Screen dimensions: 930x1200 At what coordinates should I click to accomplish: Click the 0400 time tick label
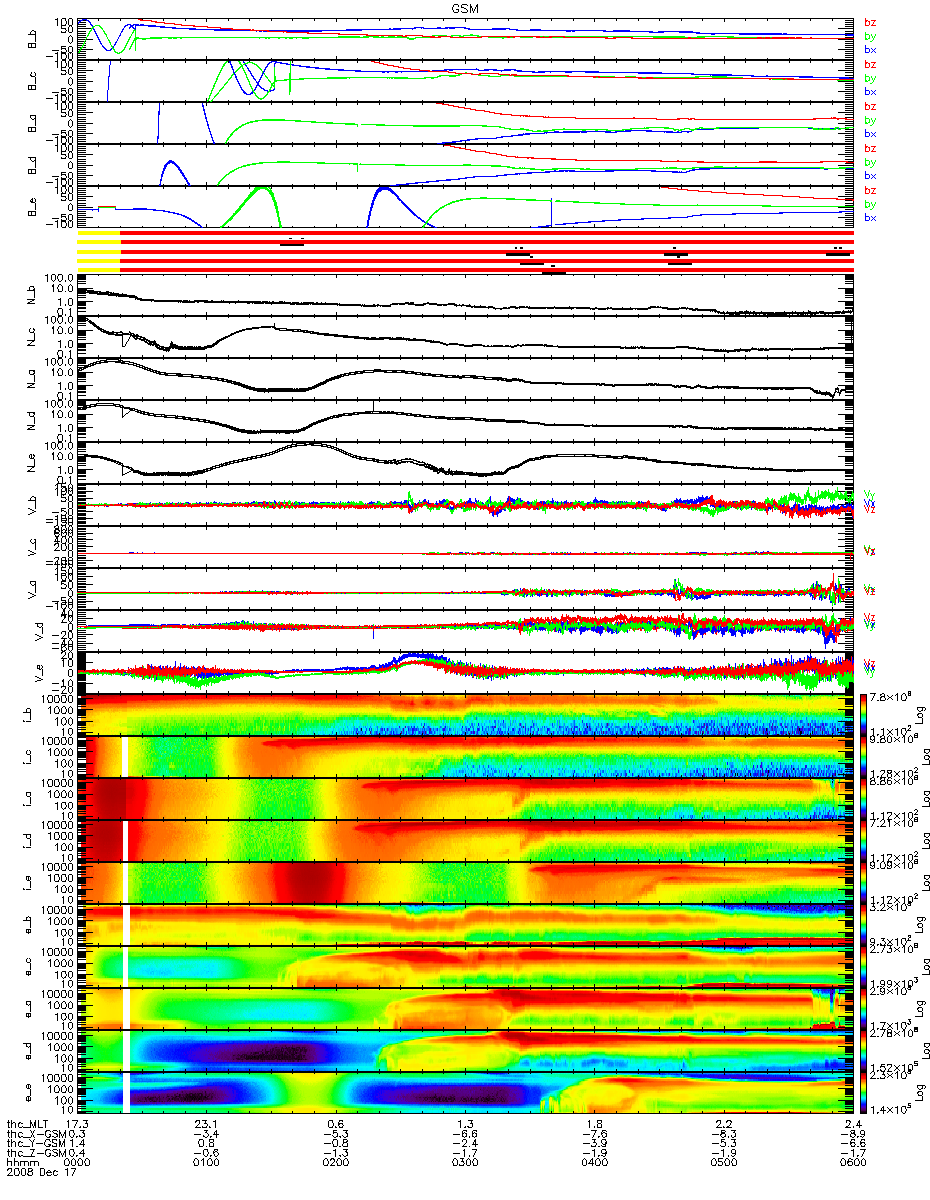coord(594,1162)
